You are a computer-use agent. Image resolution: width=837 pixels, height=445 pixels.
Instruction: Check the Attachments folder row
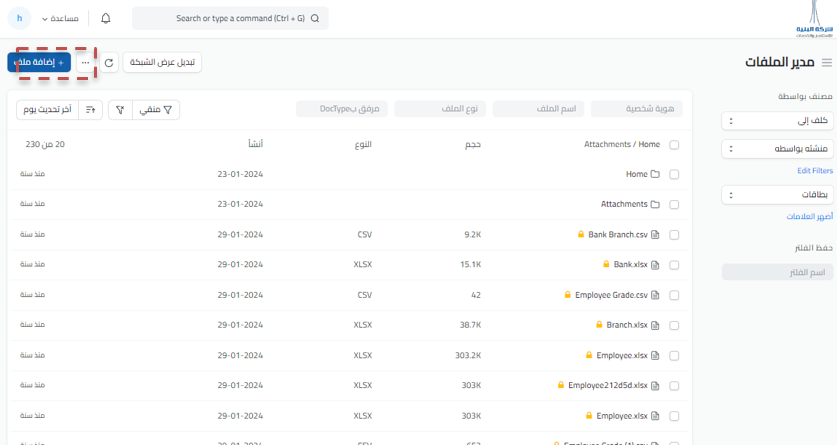click(x=674, y=204)
